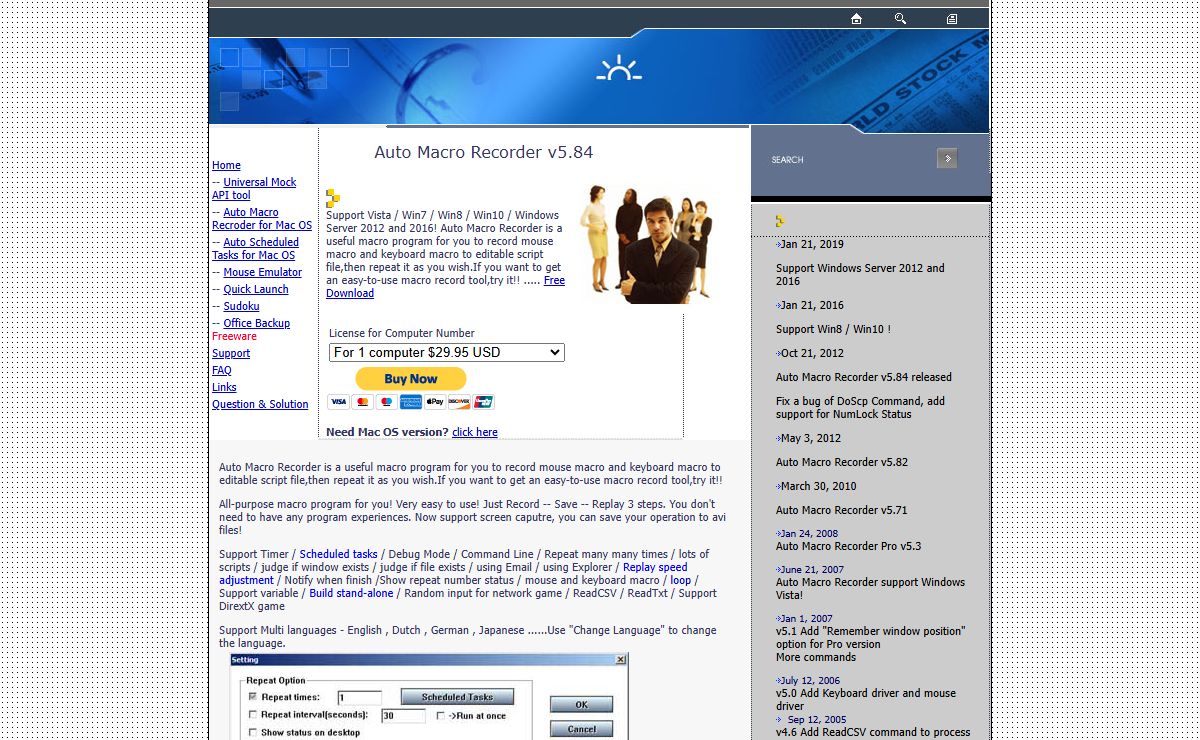The height and width of the screenshot is (740, 1200).
Task: Go to the Sudoku page link
Action: (241, 306)
